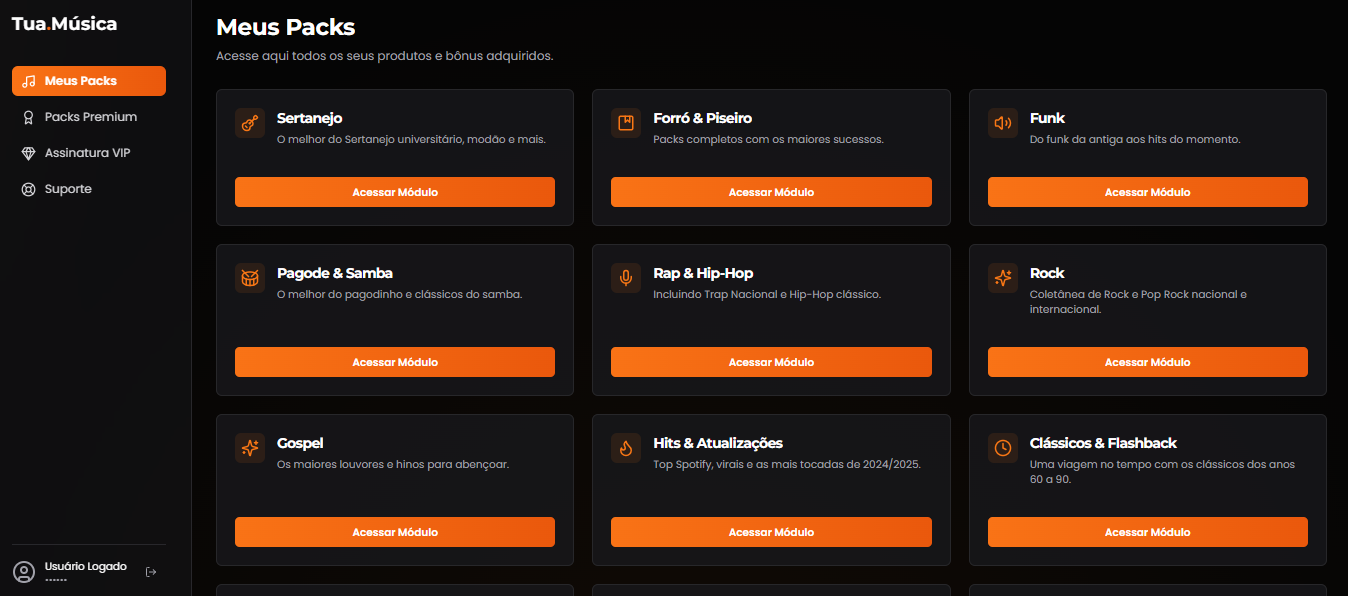The height and width of the screenshot is (596, 1348).
Task: Open the Packs Premium section
Action: pos(88,116)
